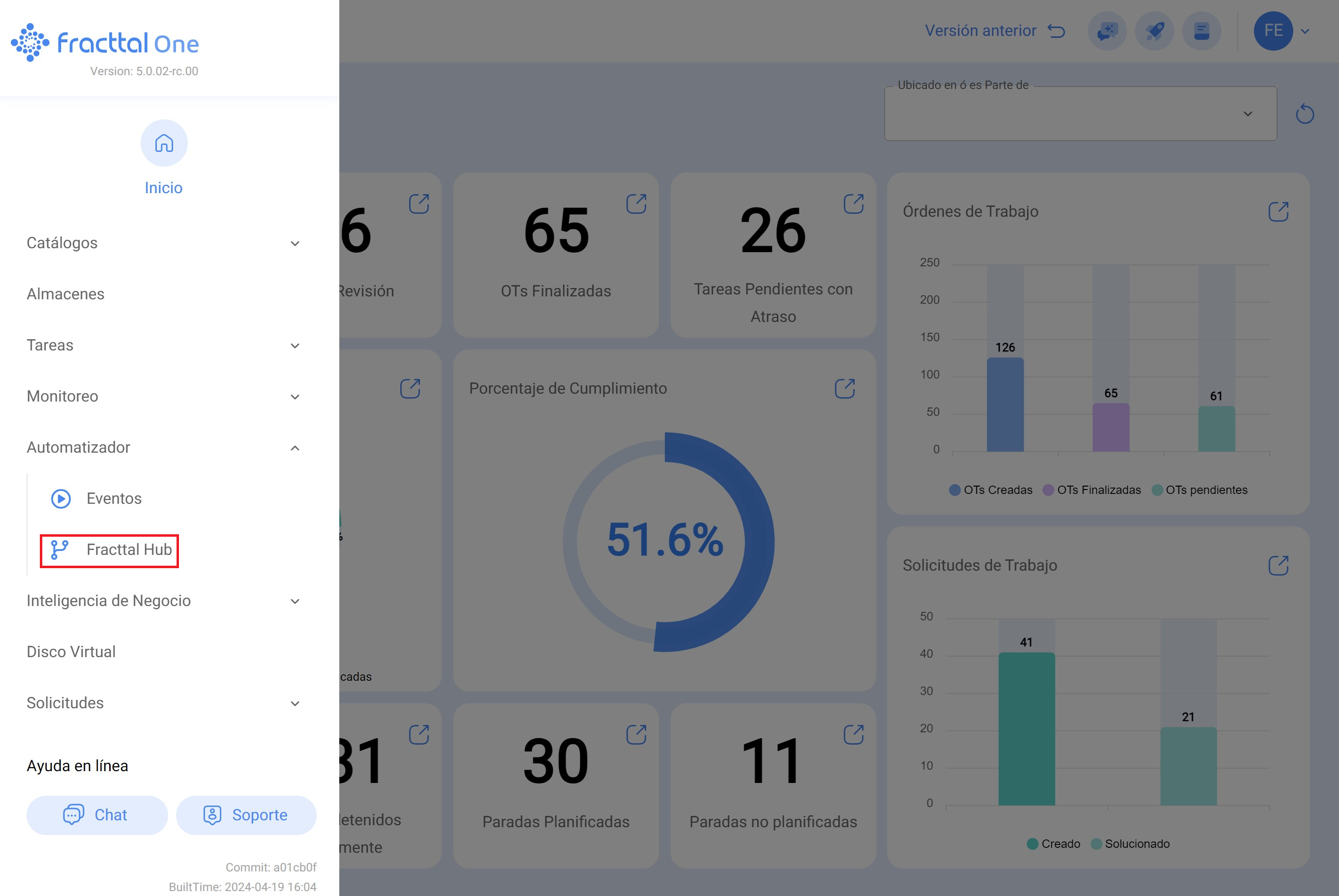1339x896 pixels.
Task: Expand Inteligencia de Negocio chevron
Action: click(295, 601)
